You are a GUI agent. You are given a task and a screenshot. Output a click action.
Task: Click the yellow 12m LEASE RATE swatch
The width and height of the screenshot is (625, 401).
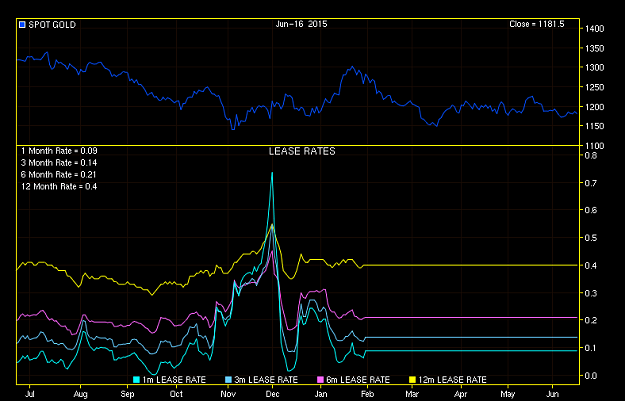(x=413, y=380)
